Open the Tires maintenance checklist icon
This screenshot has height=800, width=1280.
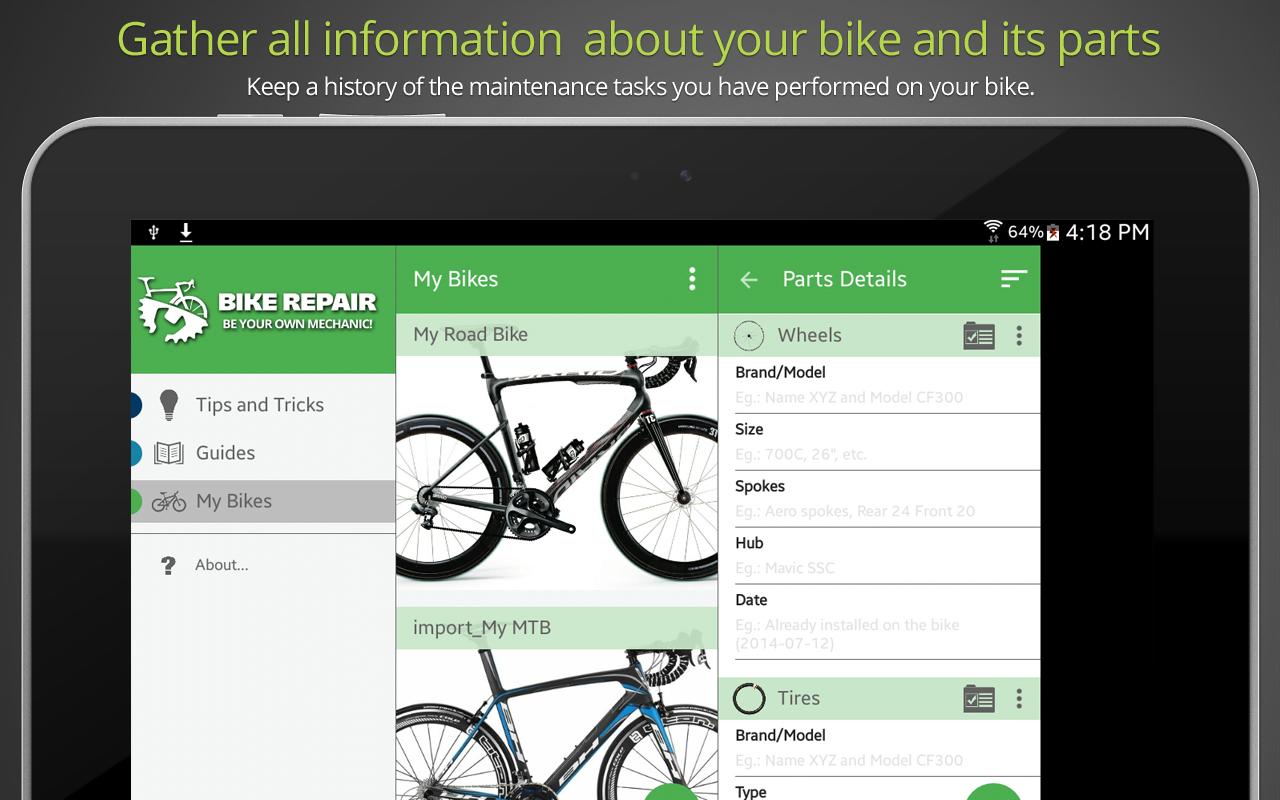pos(979,699)
